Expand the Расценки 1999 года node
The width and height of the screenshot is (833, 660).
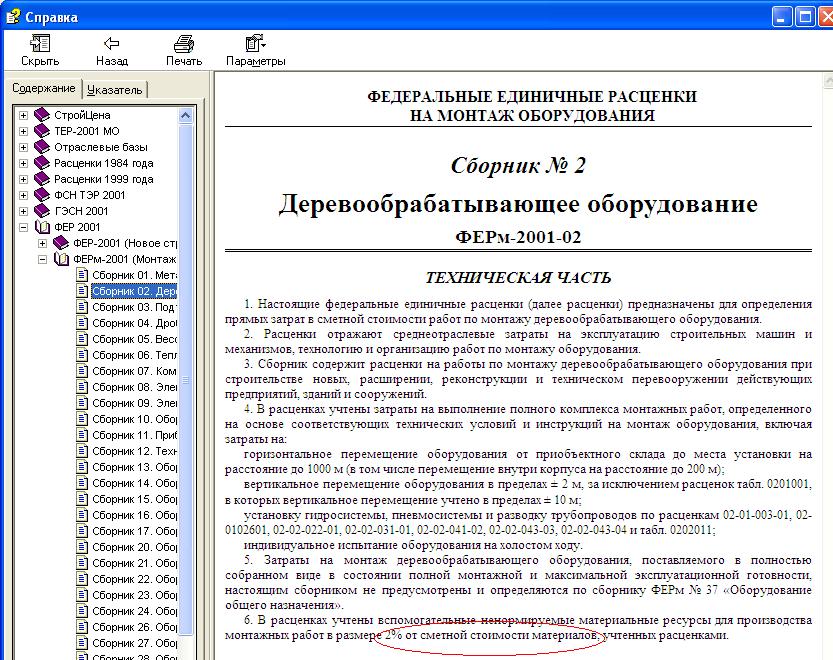pos(23,179)
